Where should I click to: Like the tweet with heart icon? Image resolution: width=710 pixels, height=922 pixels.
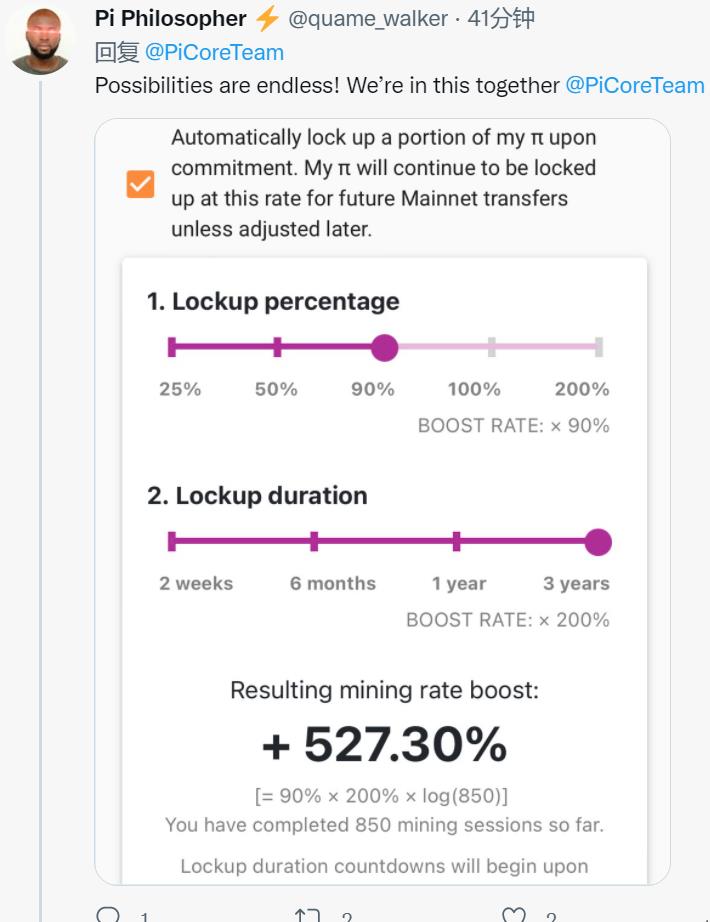click(x=514, y=914)
